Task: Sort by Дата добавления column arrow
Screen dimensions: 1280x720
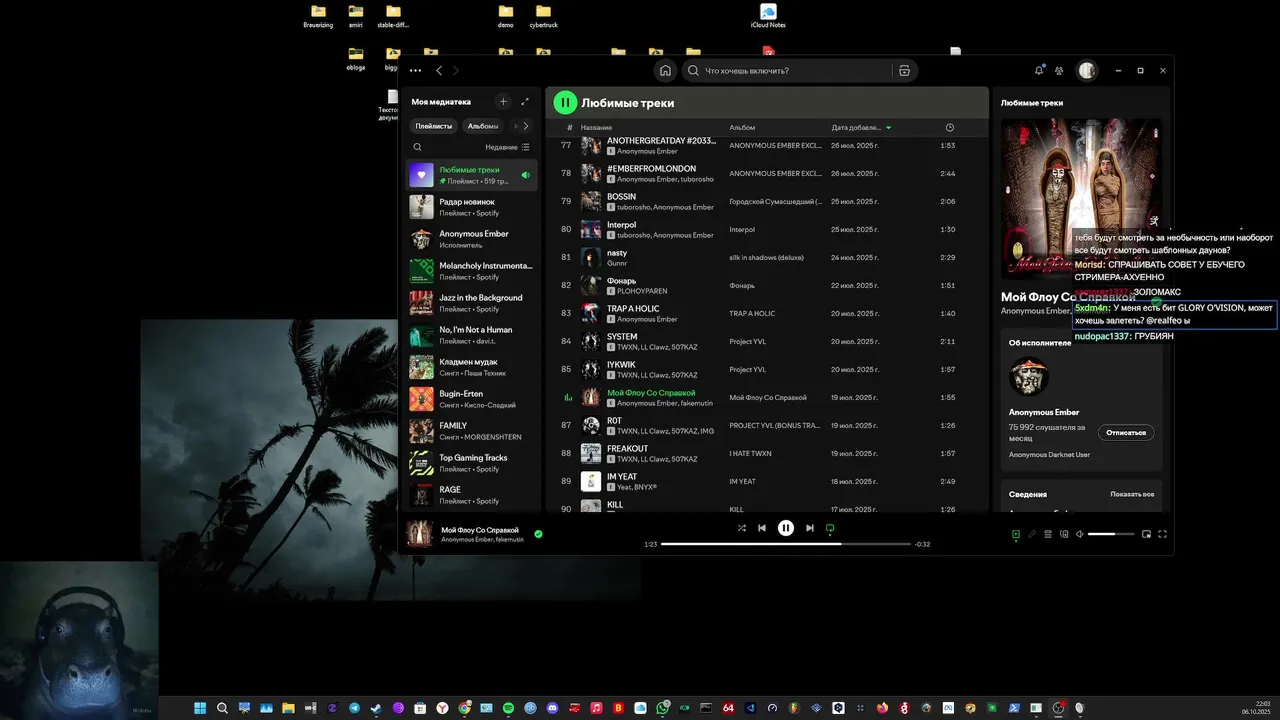Action: coord(888,128)
